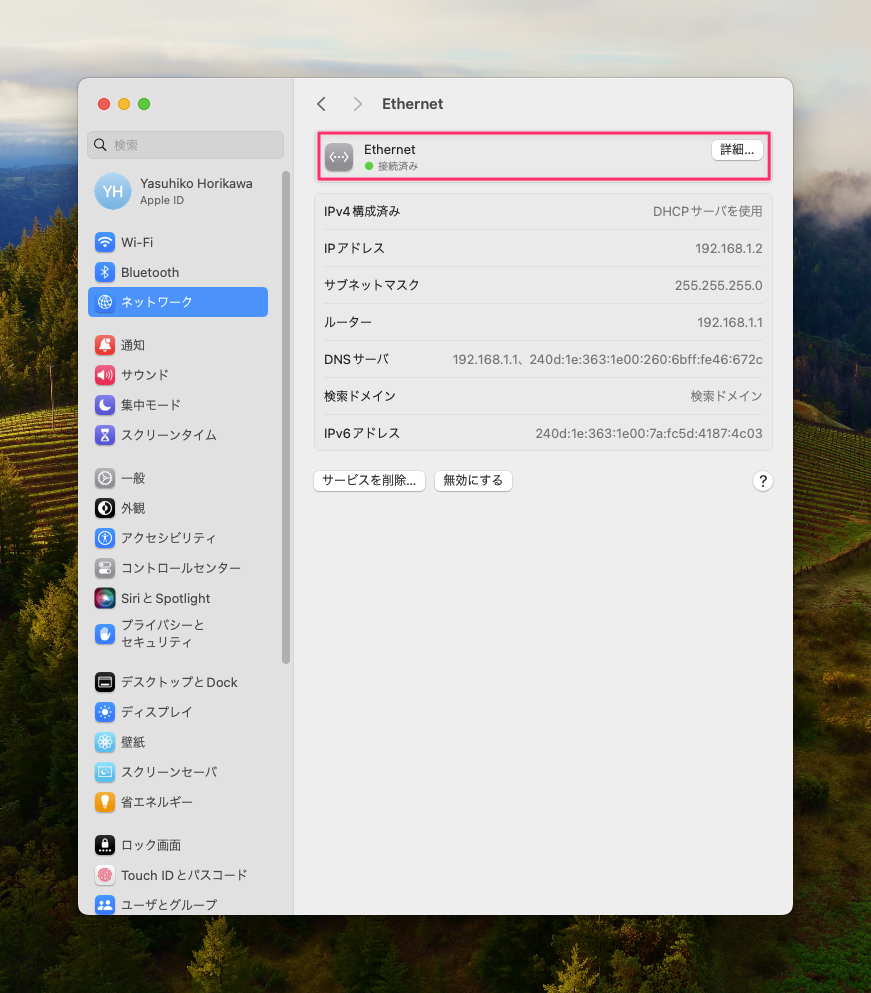This screenshot has height=993, width=871.
Task: Click the sidebar scrollbar
Action: coord(286,420)
